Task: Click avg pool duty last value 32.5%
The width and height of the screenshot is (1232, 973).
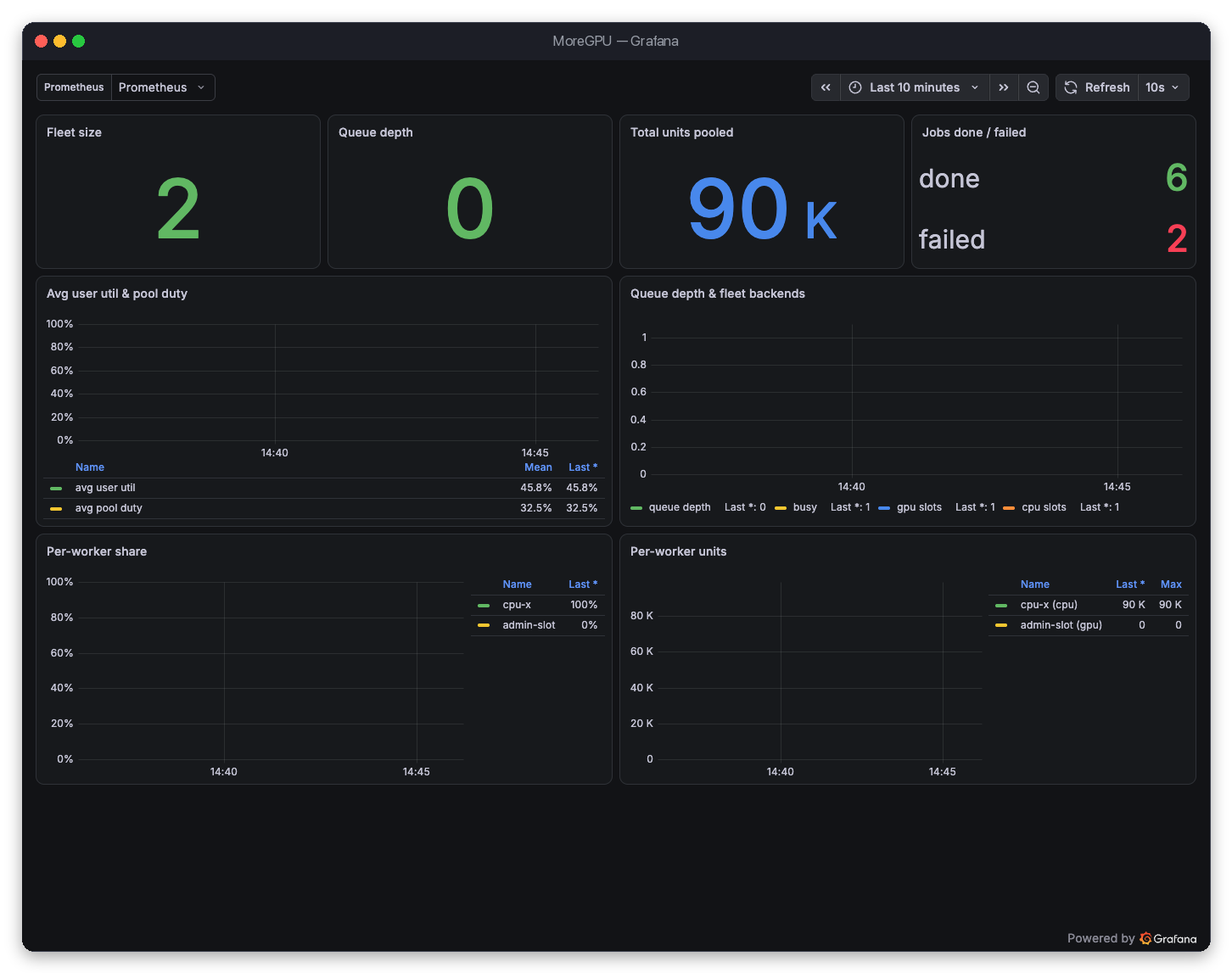Action: pos(582,508)
